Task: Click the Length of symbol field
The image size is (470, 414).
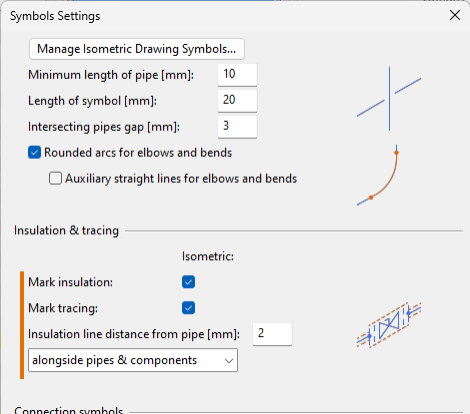Action: 237,100
